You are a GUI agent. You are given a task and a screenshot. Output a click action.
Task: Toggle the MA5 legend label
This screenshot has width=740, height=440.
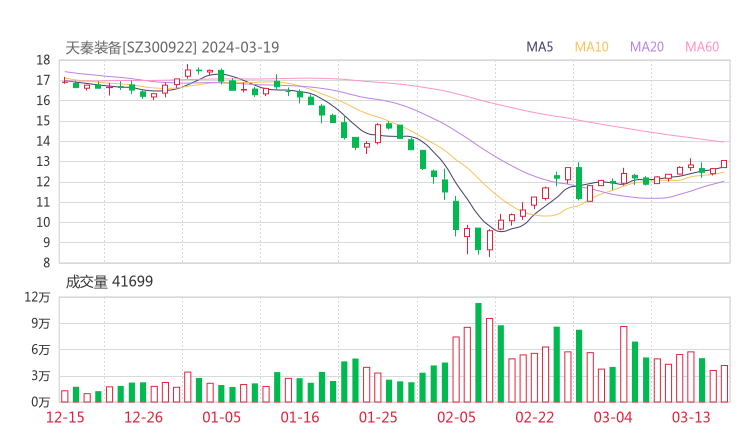[x=540, y=47]
